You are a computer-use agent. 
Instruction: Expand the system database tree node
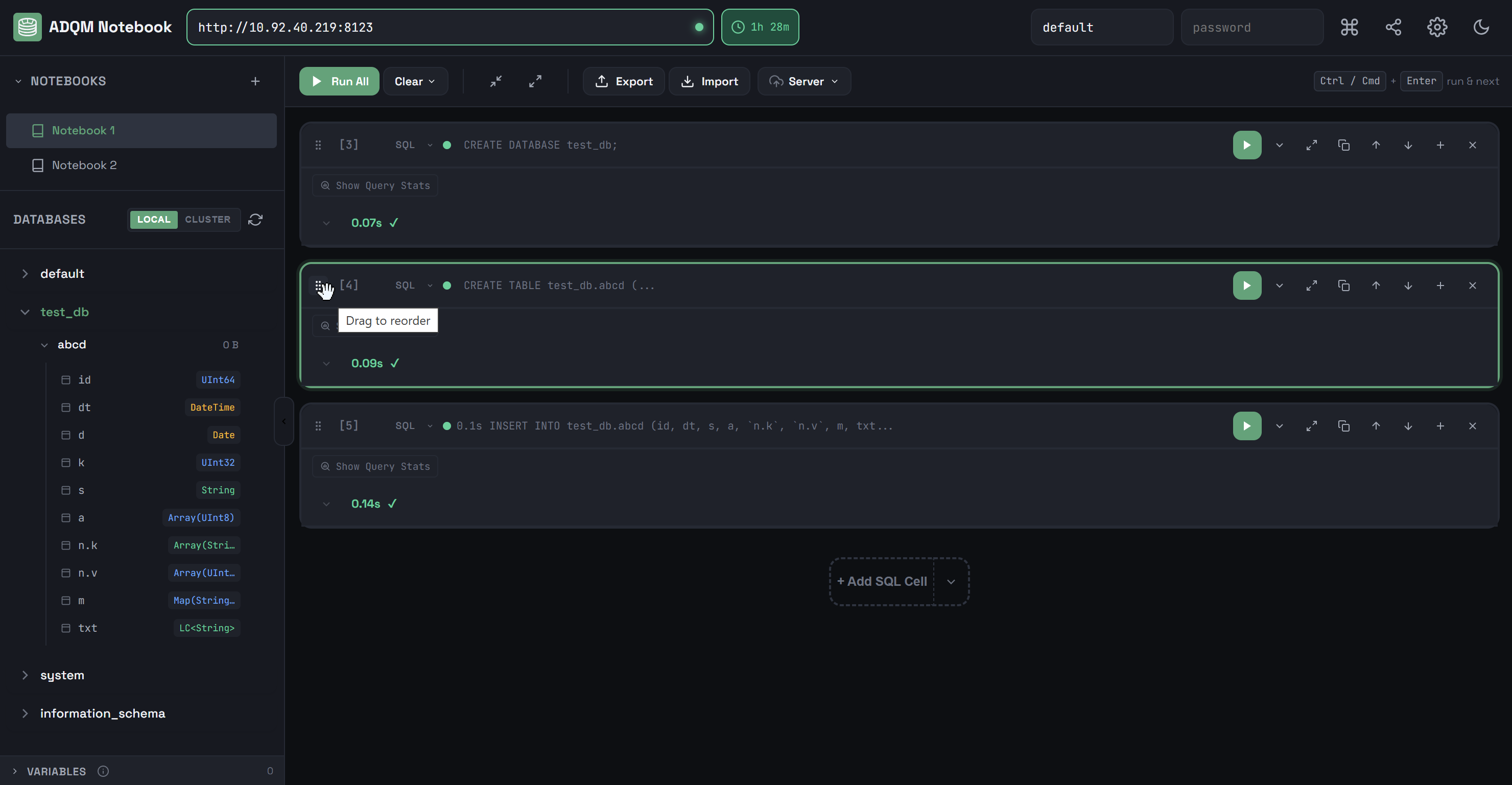[25, 675]
